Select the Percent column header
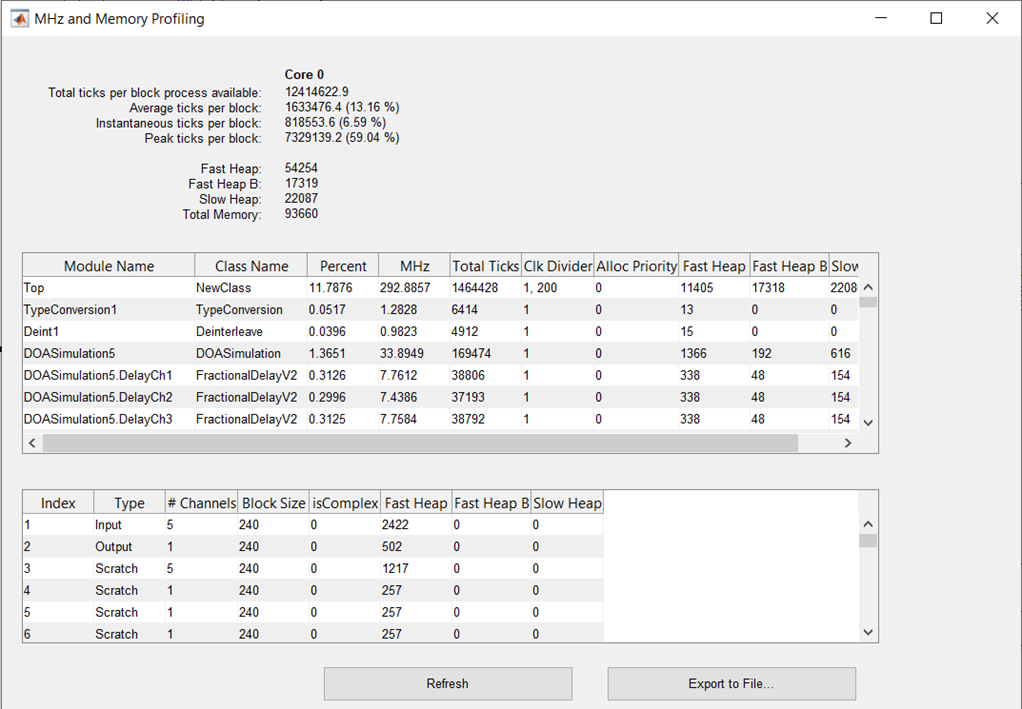 (343, 266)
